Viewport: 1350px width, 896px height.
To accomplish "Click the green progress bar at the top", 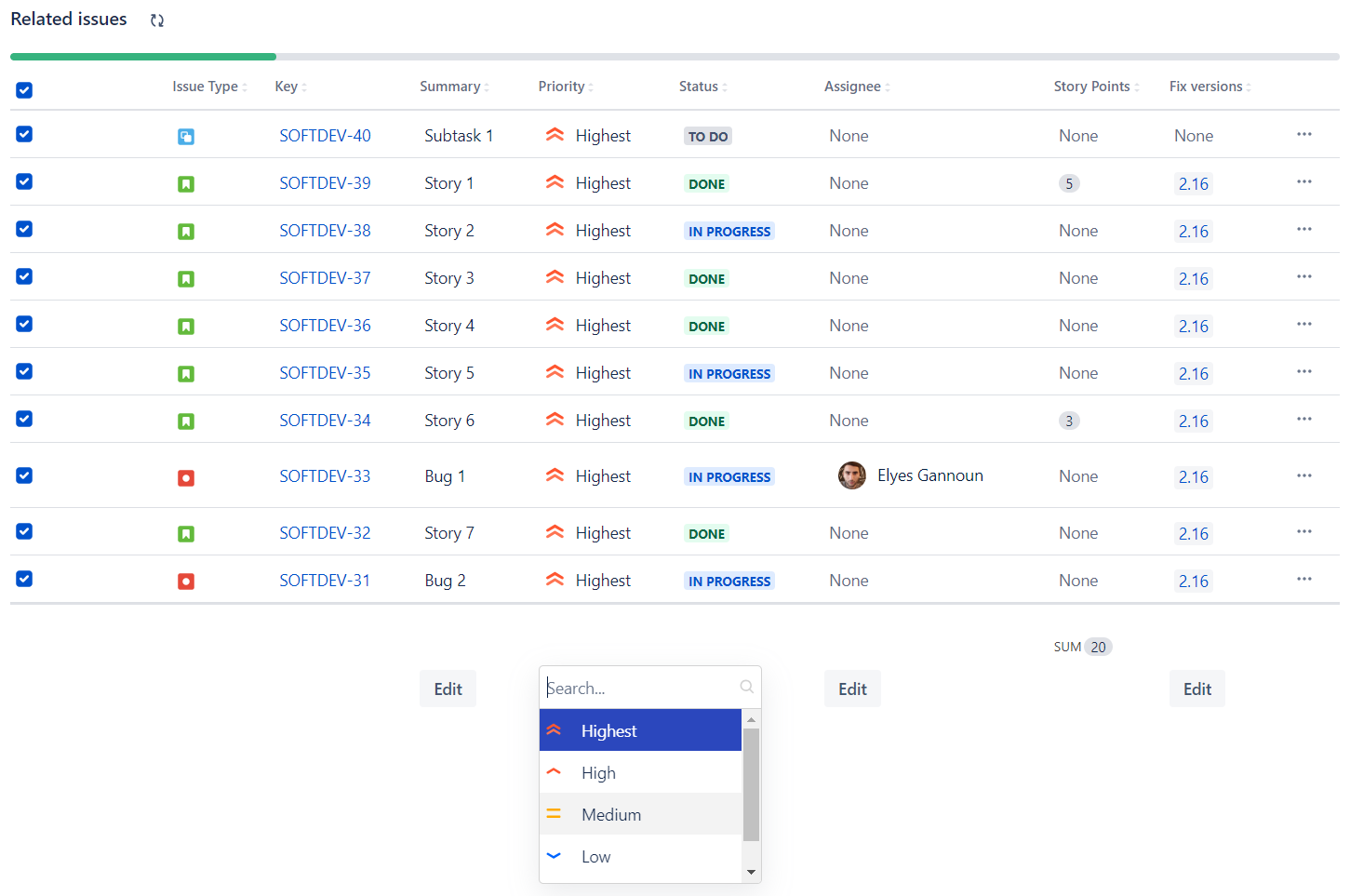I will [143, 57].
